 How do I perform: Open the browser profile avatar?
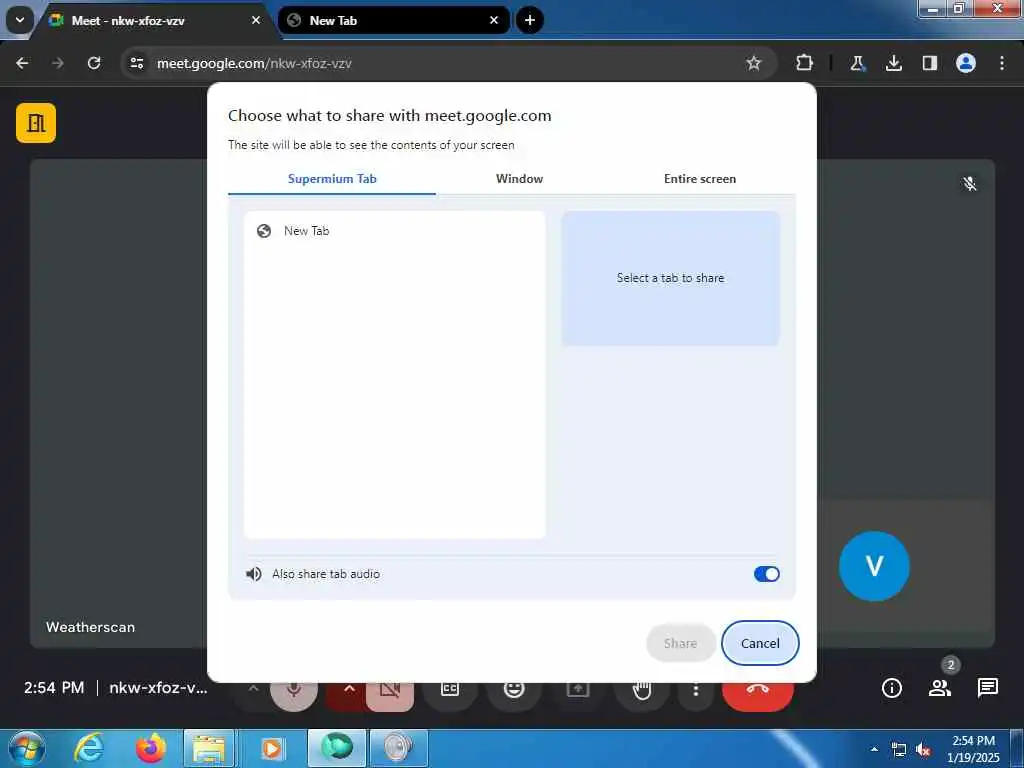coord(966,63)
